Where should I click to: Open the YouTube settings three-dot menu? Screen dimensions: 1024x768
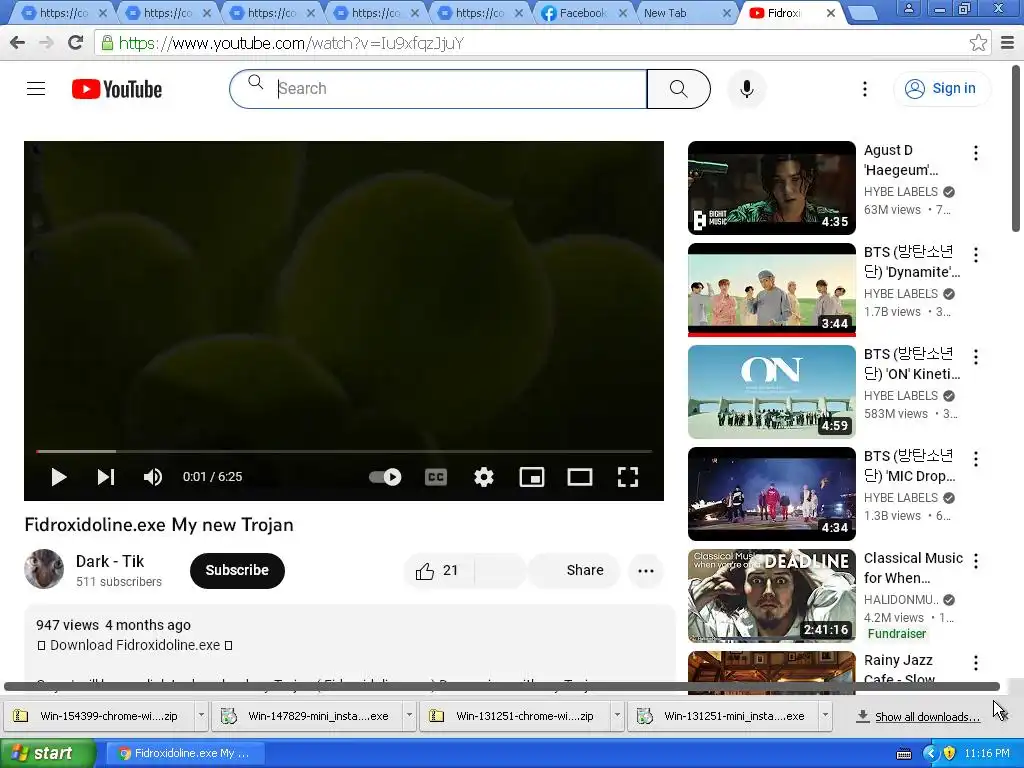coord(865,89)
